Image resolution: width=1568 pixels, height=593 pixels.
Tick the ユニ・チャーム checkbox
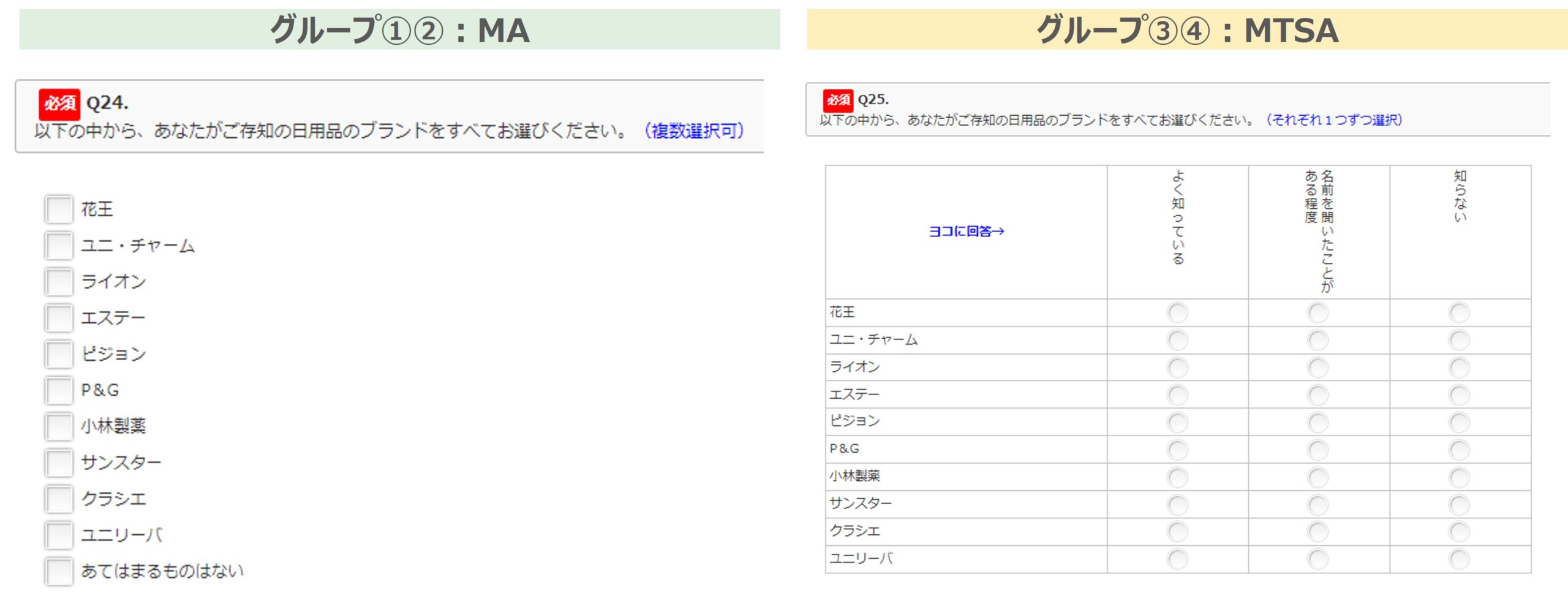(59, 246)
